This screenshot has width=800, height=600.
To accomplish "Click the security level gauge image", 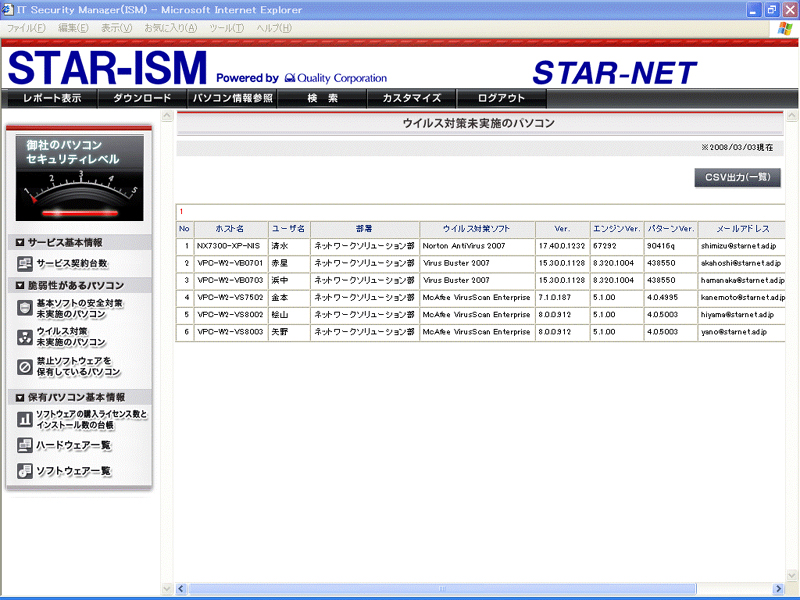I will click(x=80, y=178).
